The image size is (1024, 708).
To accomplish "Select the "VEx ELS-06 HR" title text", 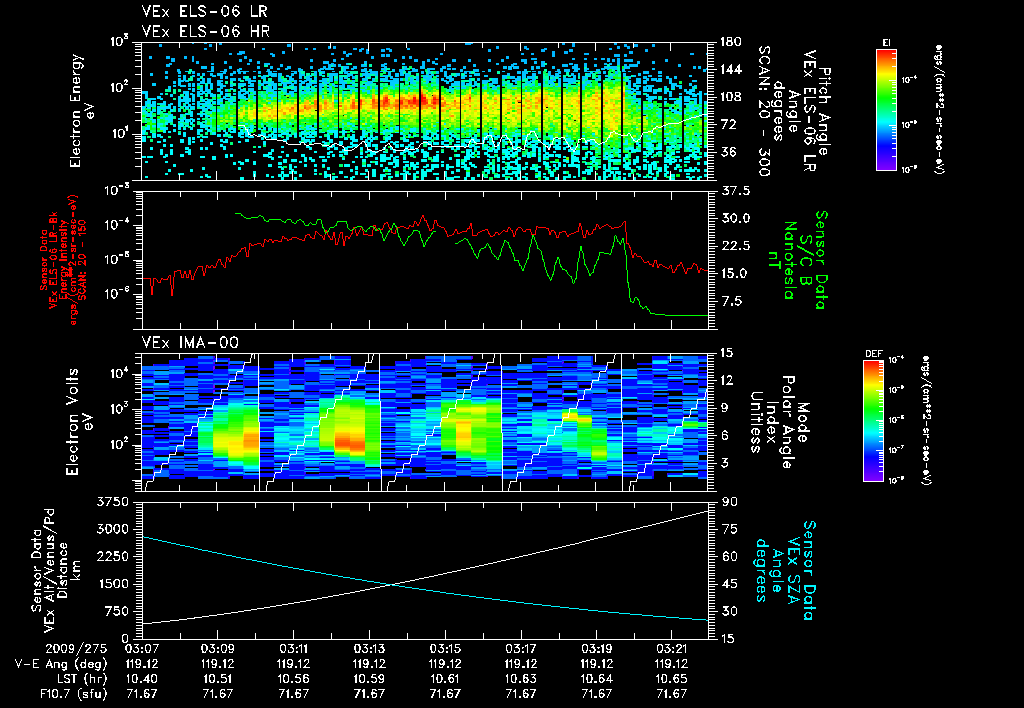I will (x=206, y=31).
